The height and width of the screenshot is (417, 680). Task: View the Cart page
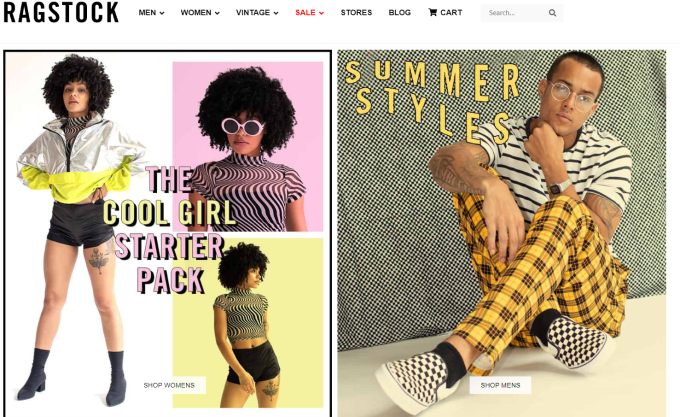click(445, 13)
